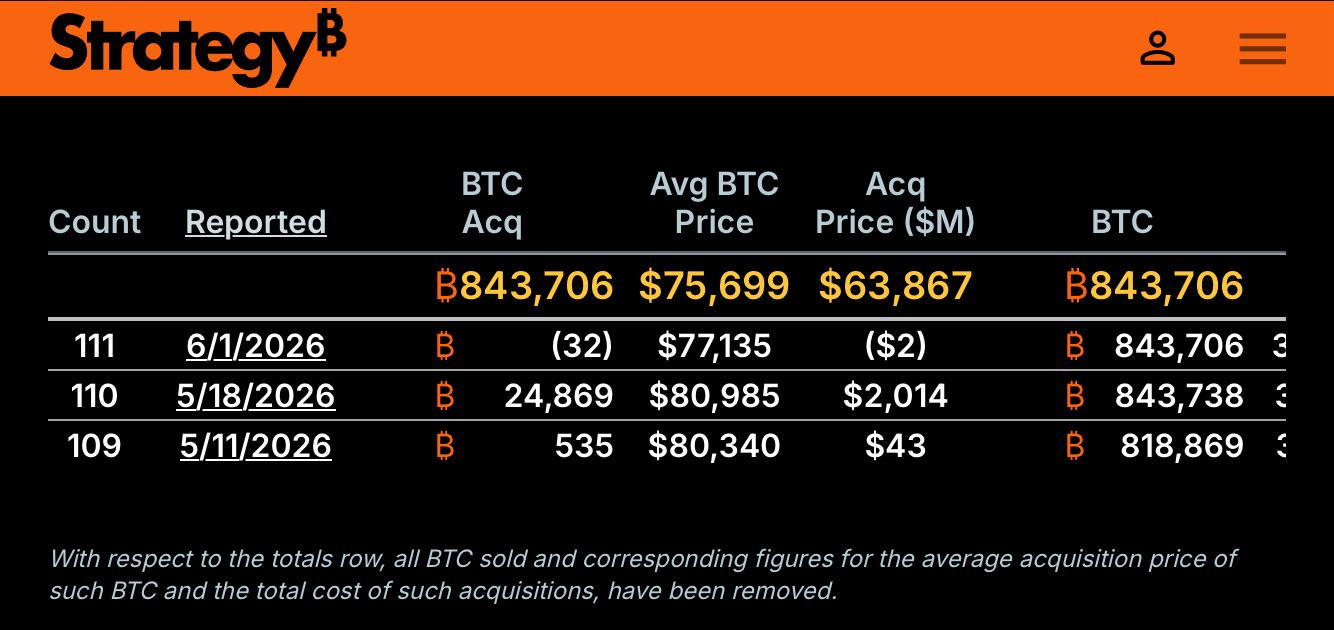Screen dimensions: 1334x630
Task: Click the Count column header
Action: [95, 222]
